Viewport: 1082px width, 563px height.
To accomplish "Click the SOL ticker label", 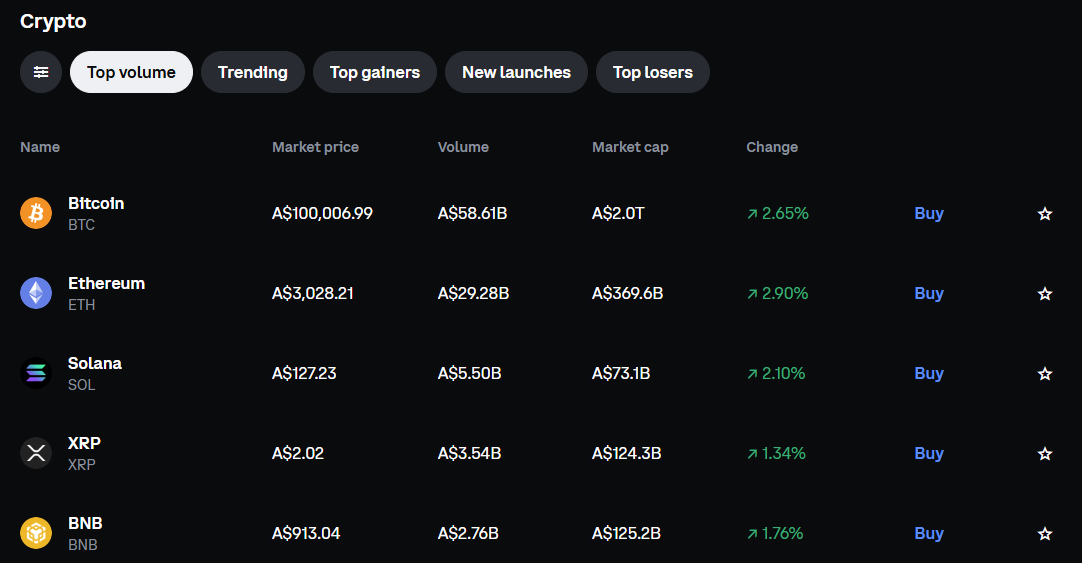I will [81, 385].
